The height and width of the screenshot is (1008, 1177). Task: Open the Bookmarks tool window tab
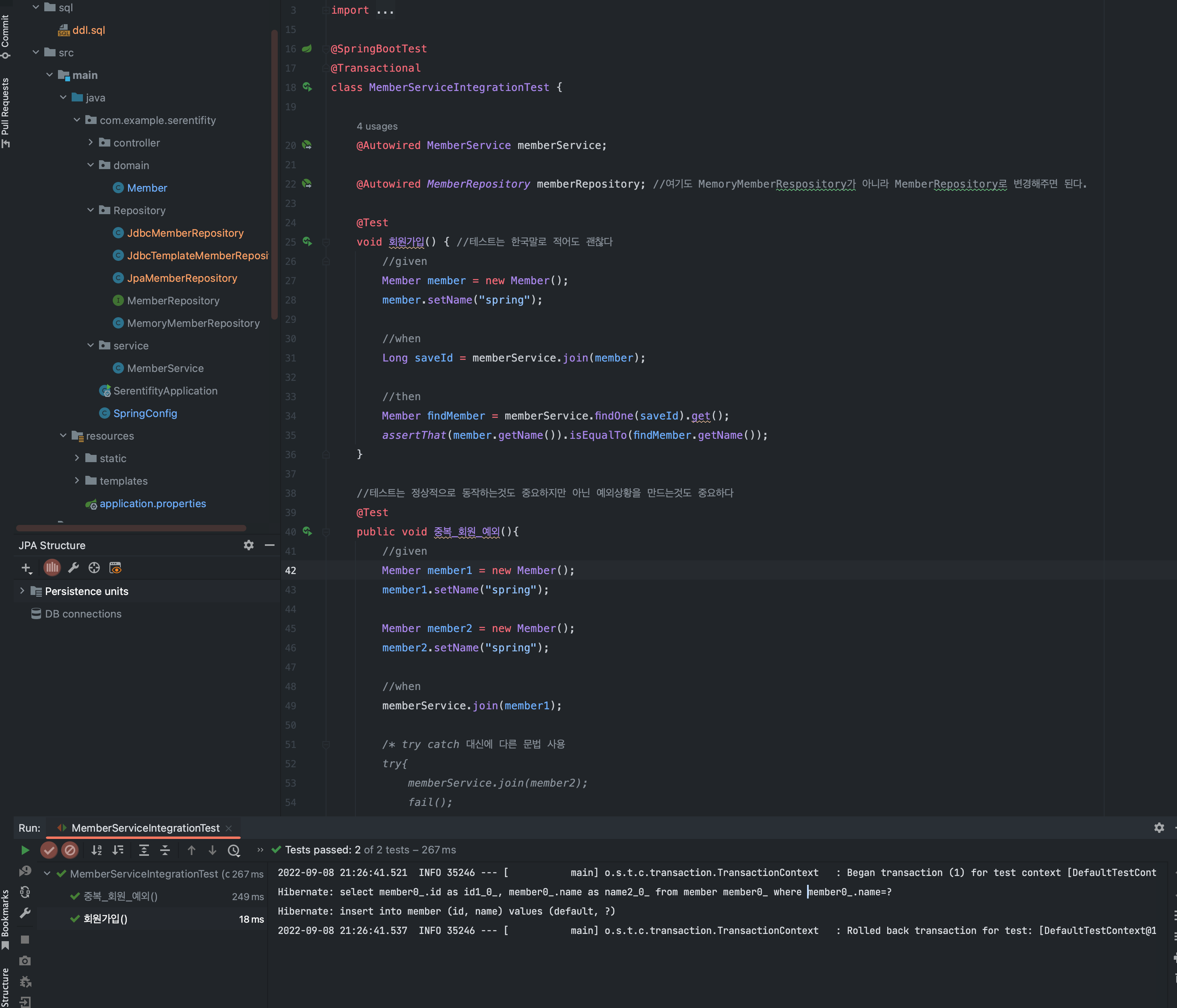tap(6, 919)
